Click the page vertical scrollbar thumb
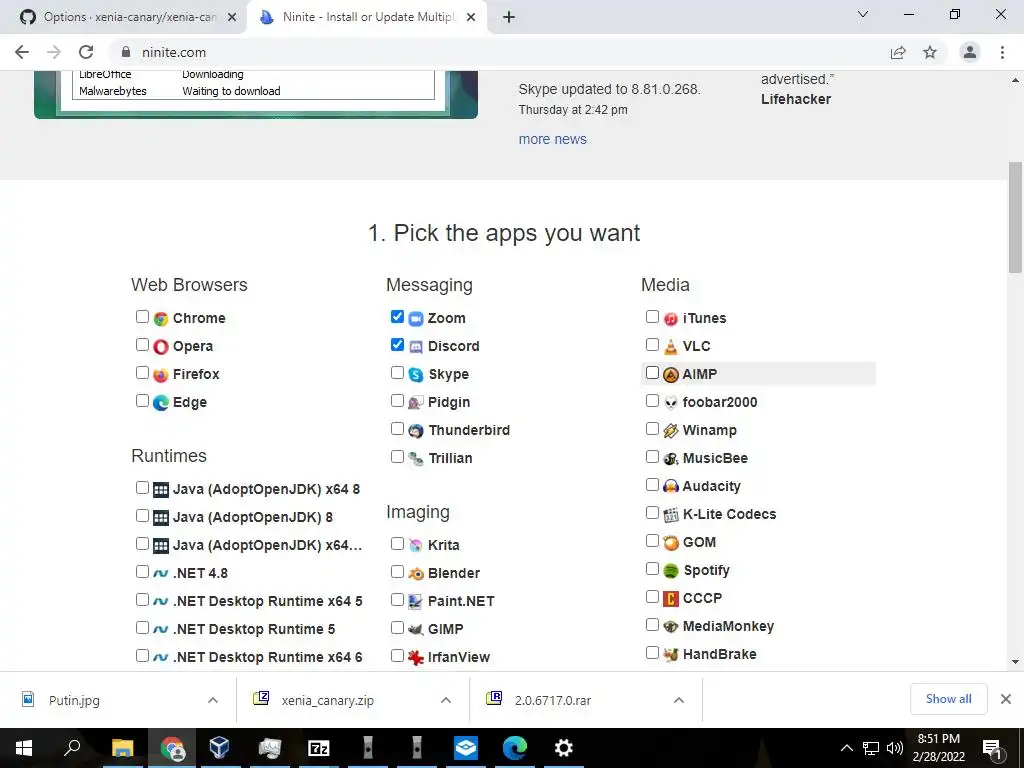1024x768 pixels. click(1015, 217)
